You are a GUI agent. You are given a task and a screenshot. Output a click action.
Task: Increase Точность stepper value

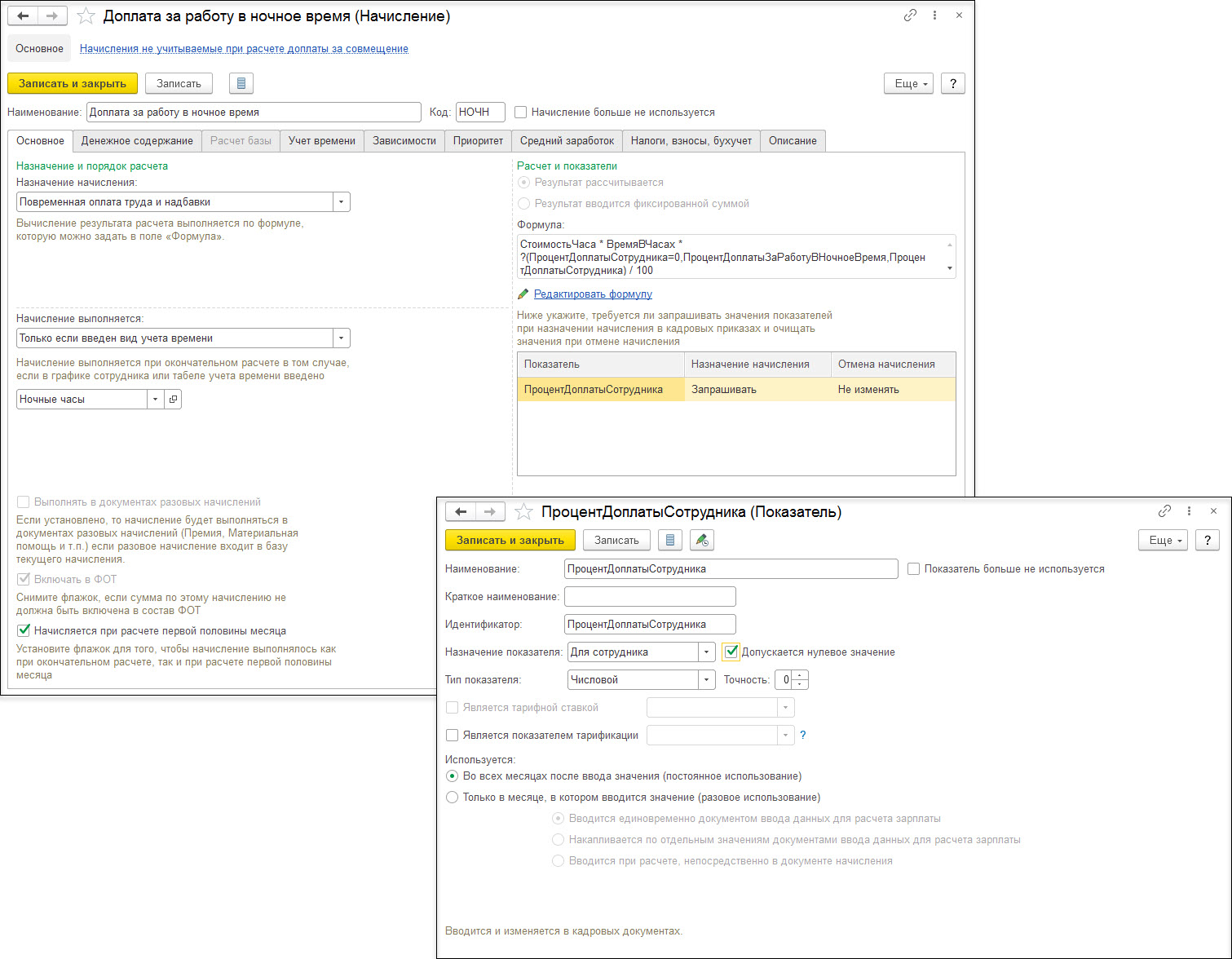coord(799,675)
